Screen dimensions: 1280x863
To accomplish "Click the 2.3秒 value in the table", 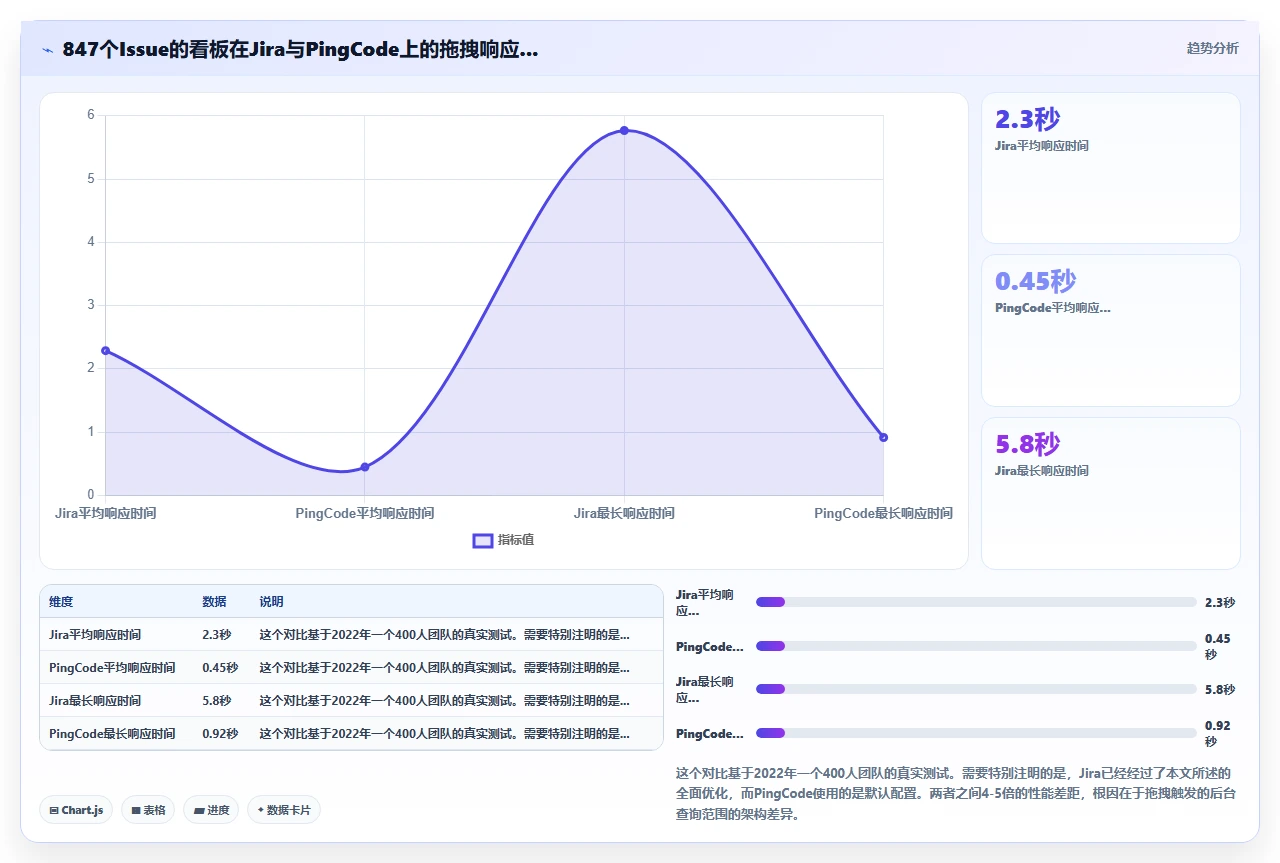I will [216, 634].
